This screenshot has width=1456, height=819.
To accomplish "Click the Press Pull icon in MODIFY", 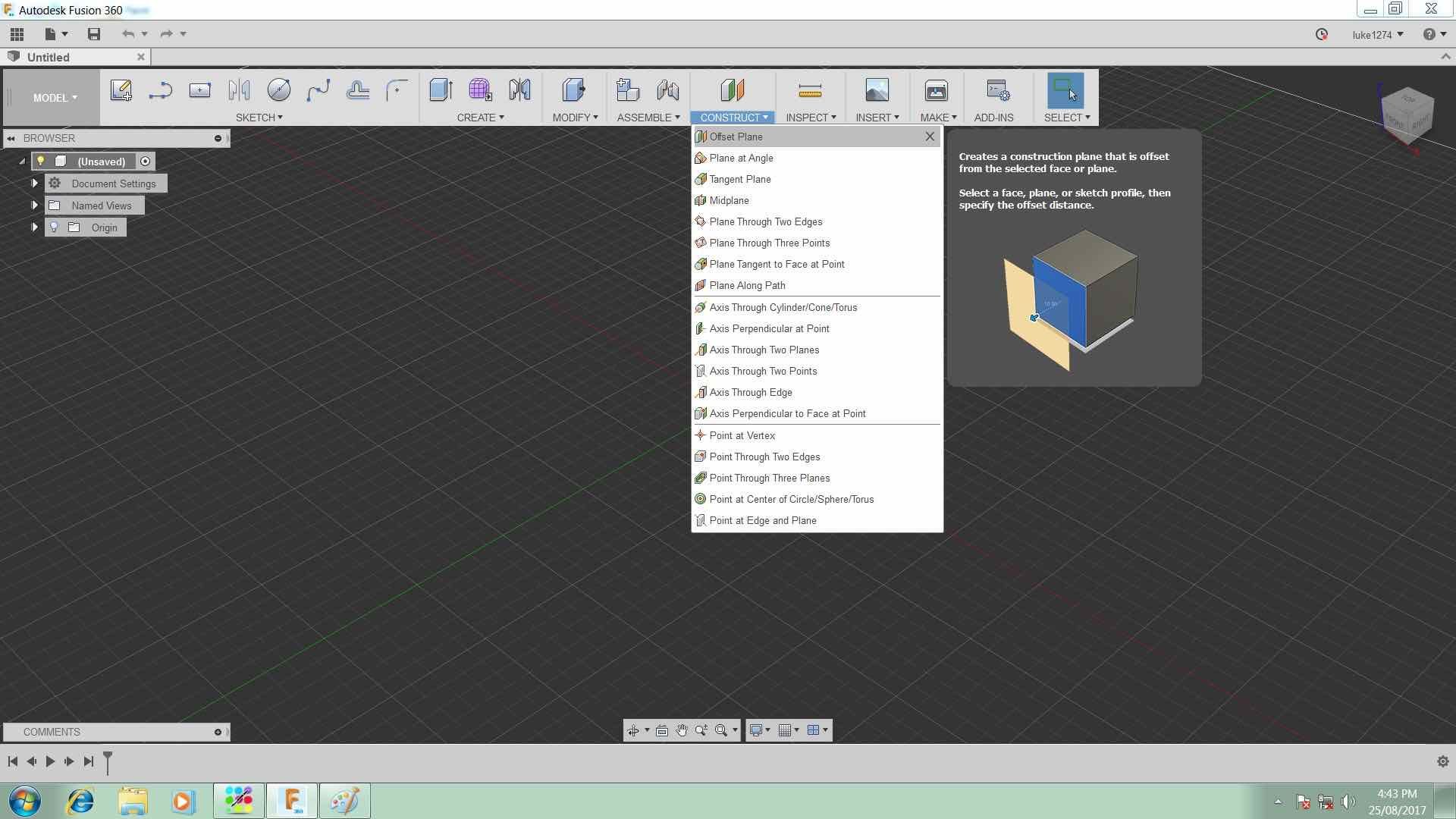I will (574, 90).
